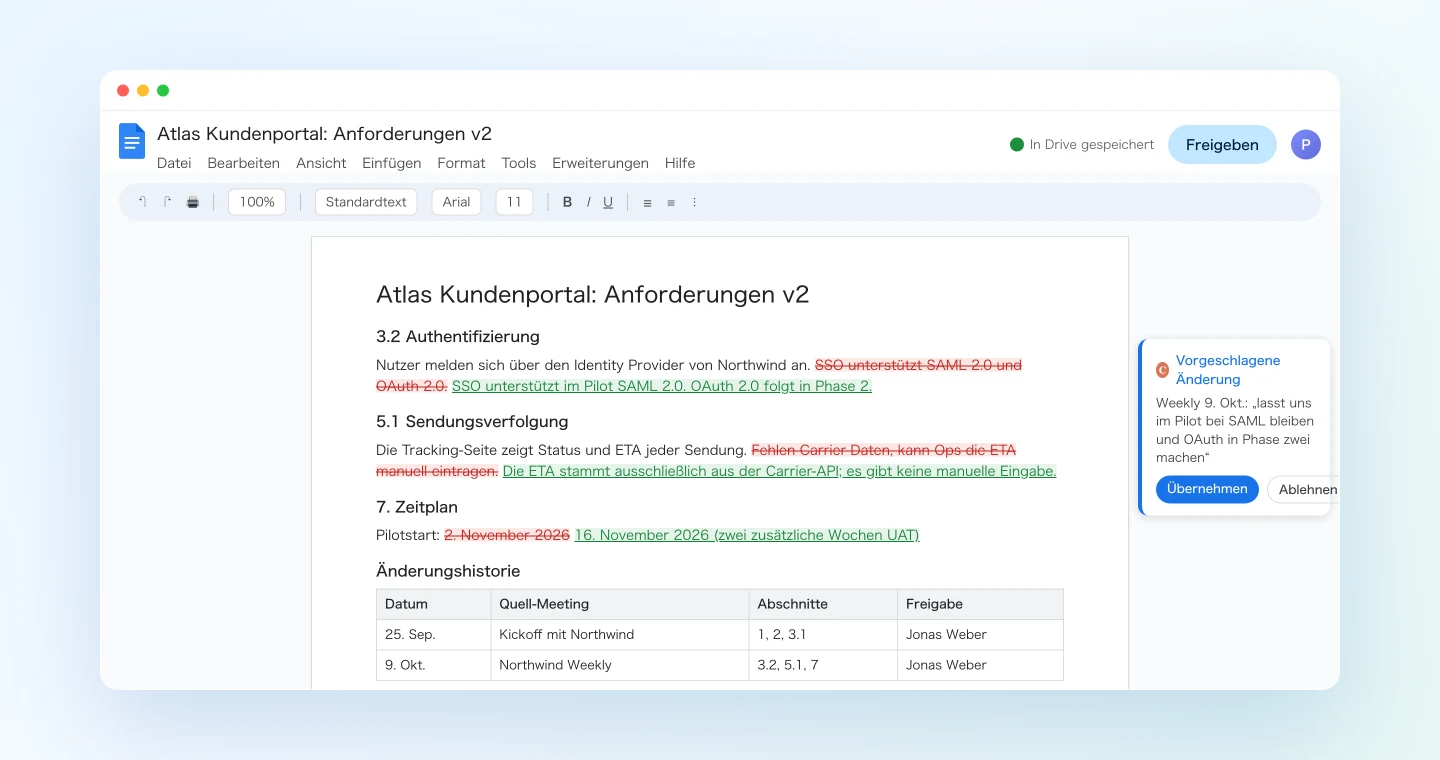Open the Datei menu
Screen dimensions: 1440x760
[x=174, y=163]
